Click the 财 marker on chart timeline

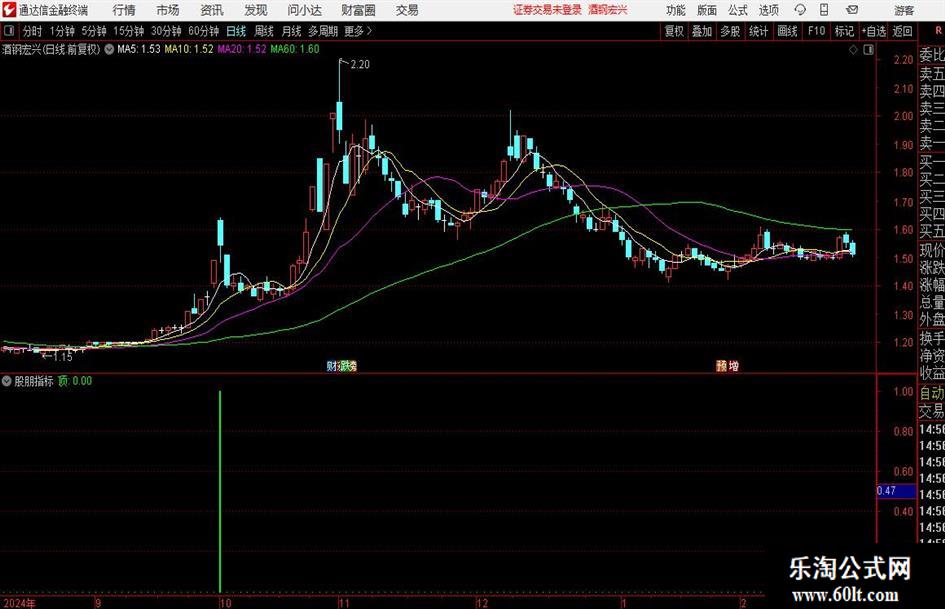point(331,365)
